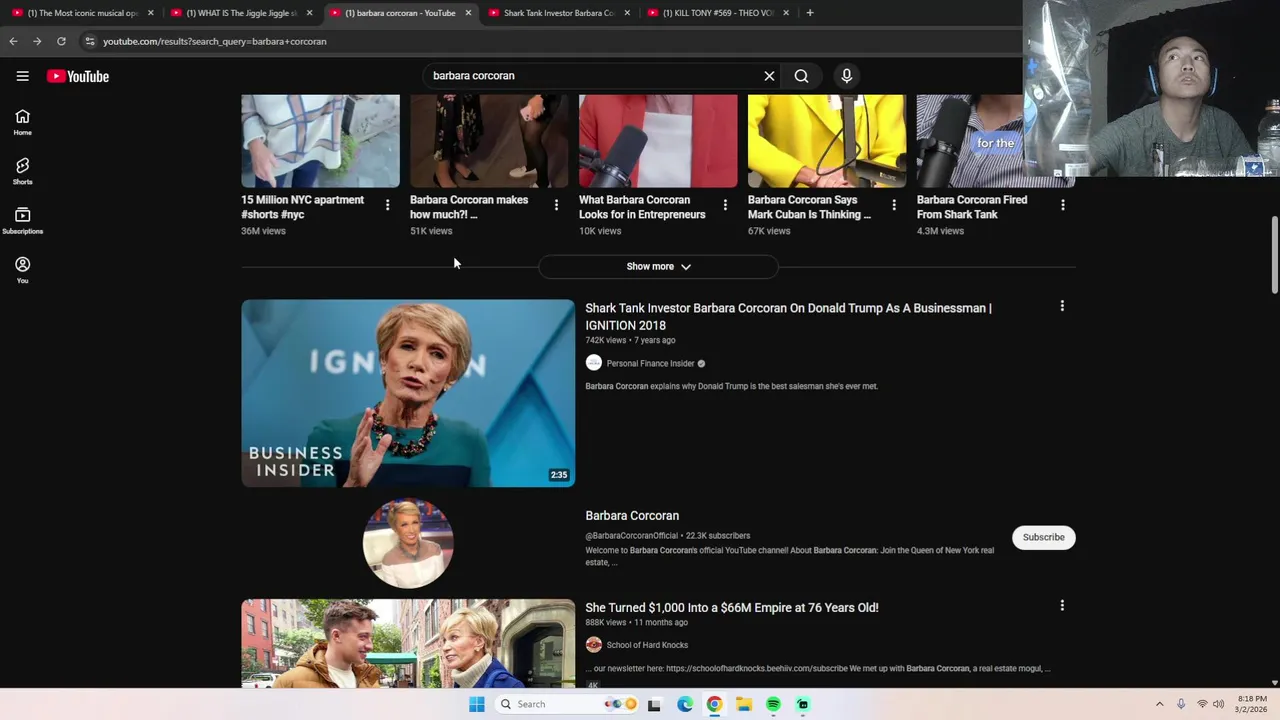This screenshot has height=720, width=1280.
Task: Open options for 15 Million NYC apartment short
Action: (x=387, y=205)
